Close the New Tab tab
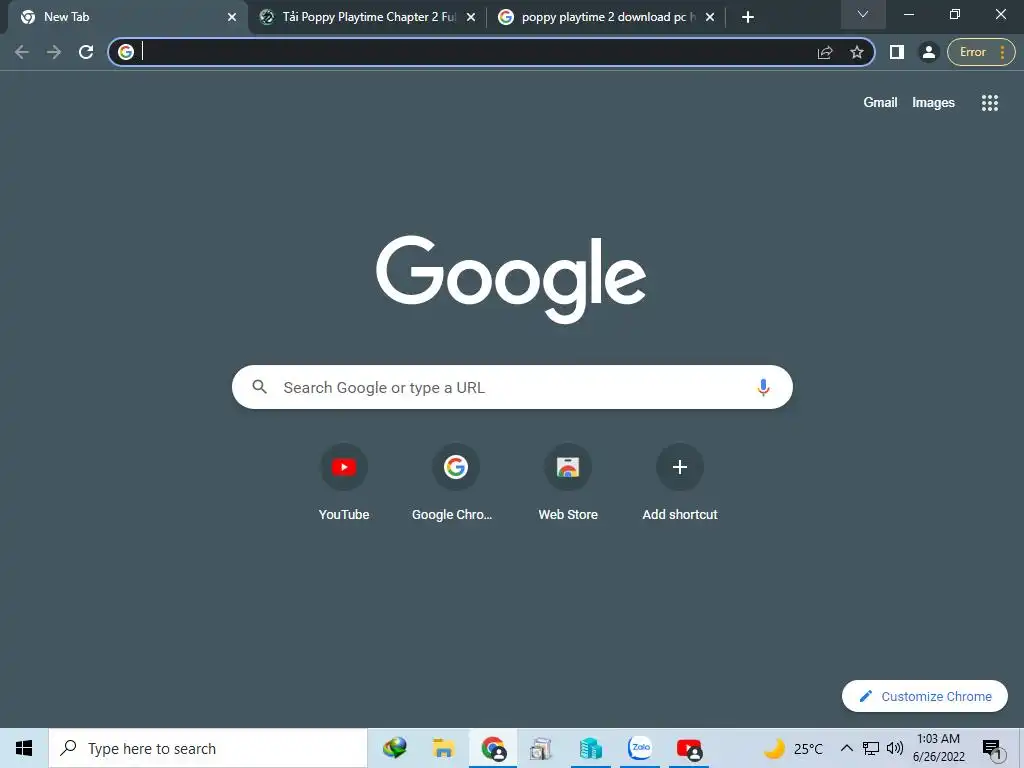The height and width of the screenshot is (768, 1024). pos(232,17)
